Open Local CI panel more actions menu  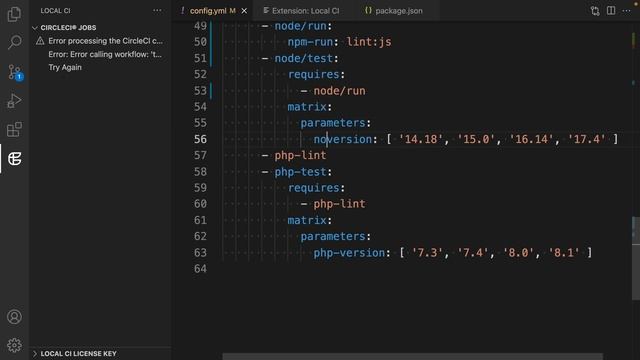pos(157,11)
